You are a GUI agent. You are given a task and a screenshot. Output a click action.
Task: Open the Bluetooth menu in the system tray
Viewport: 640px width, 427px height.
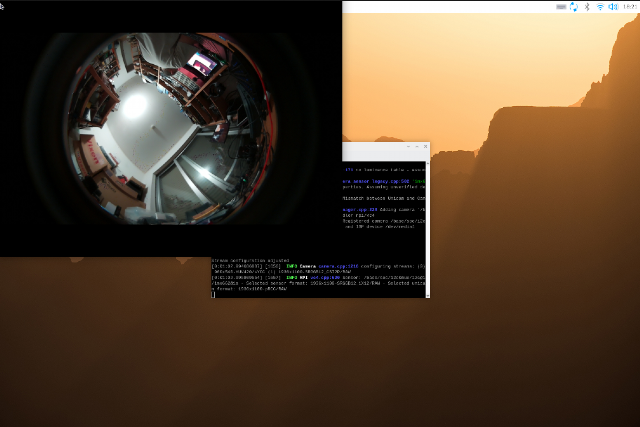point(587,7)
